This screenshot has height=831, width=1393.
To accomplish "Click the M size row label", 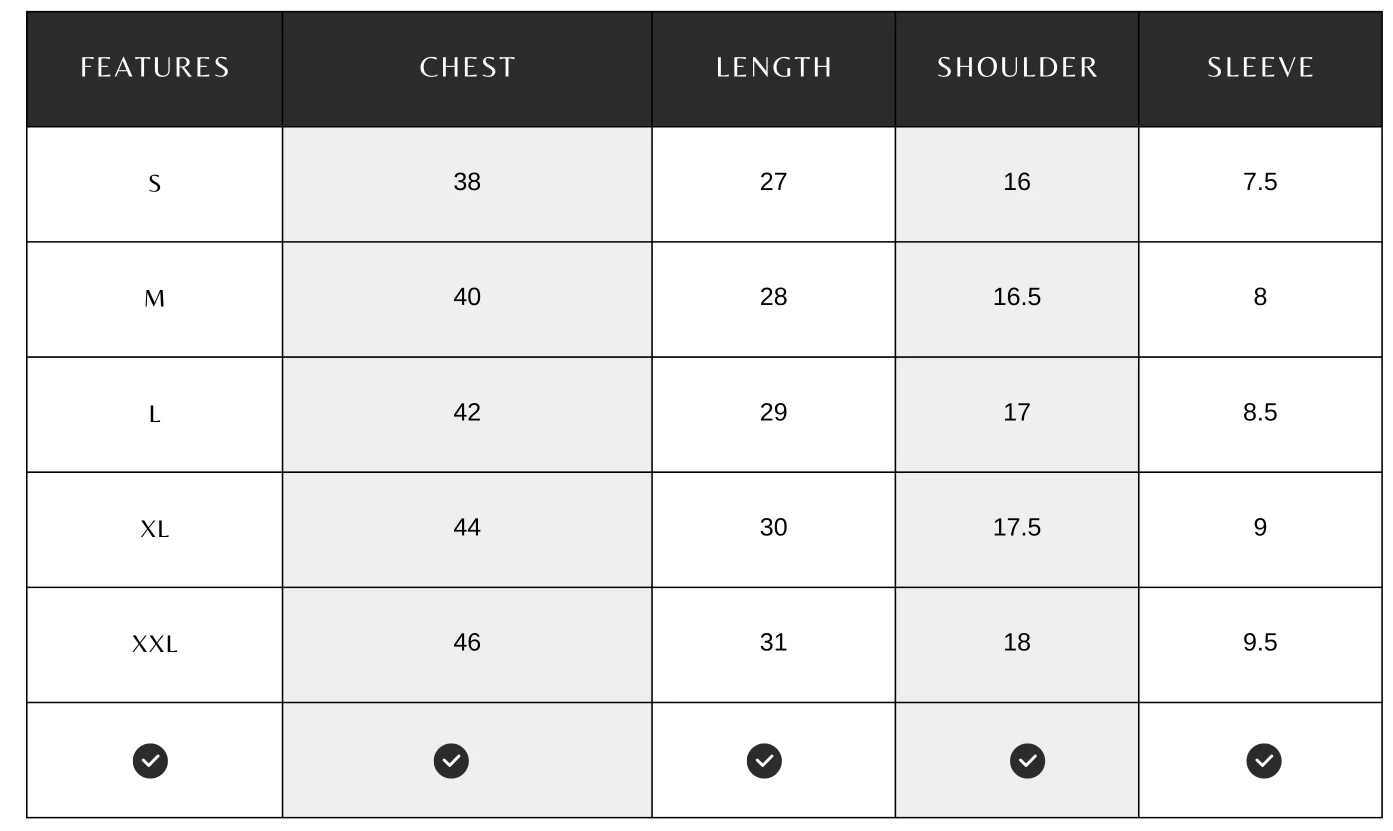I will [x=155, y=299].
